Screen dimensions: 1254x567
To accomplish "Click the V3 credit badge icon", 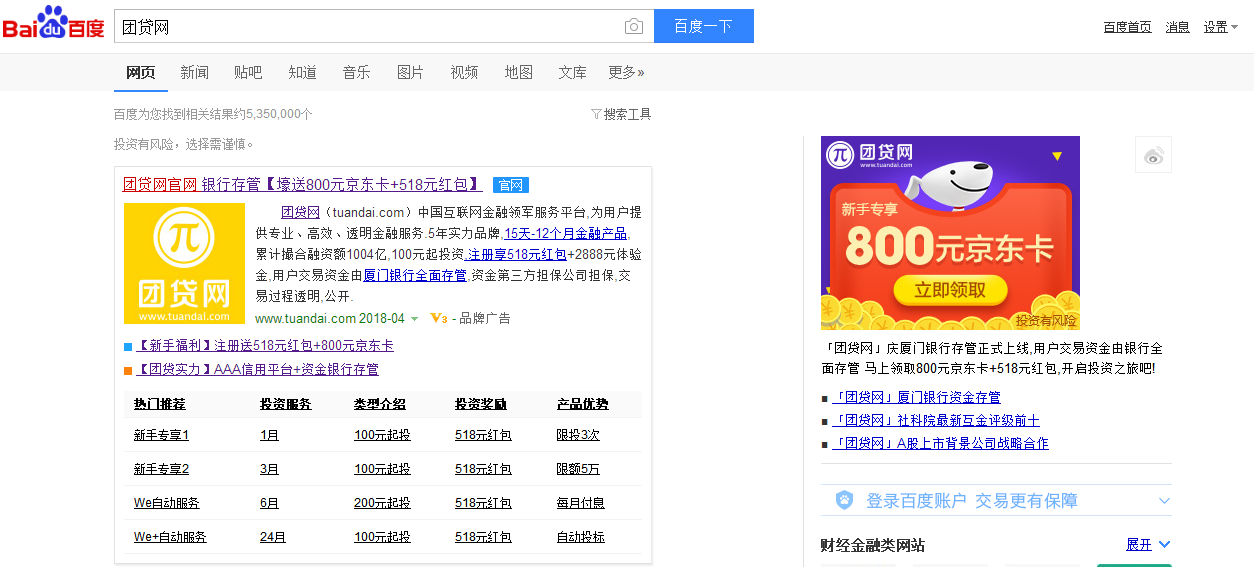I will click(438, 318).
